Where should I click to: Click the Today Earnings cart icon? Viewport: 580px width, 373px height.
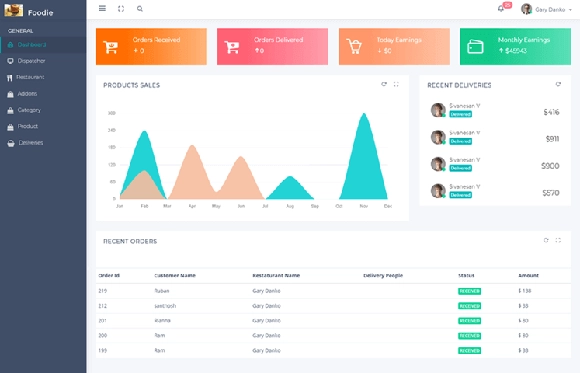354,46
